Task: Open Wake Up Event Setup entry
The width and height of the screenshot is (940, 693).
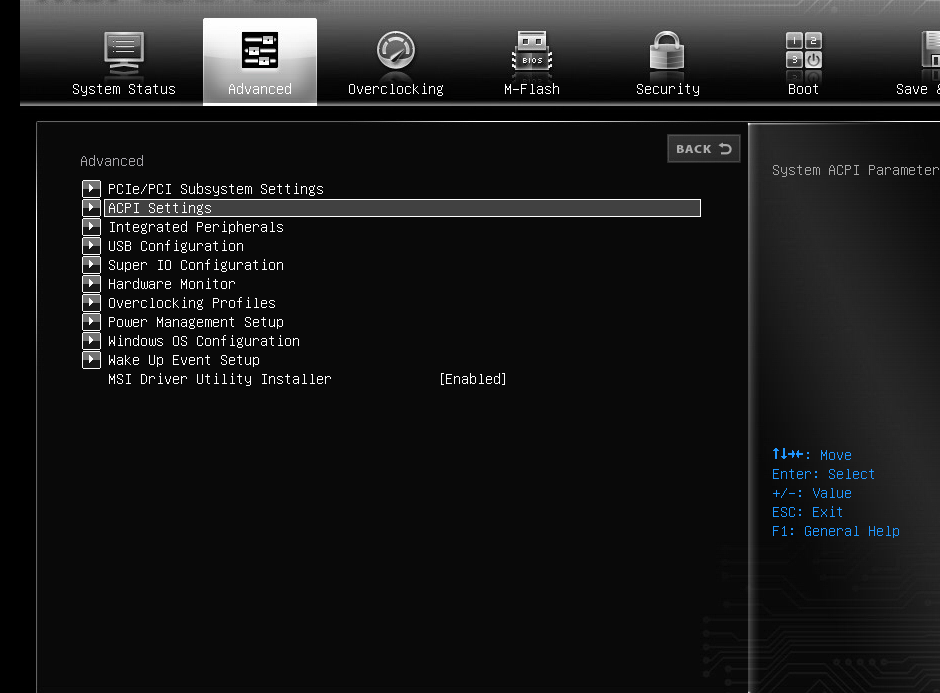Action: click(184, 360)
